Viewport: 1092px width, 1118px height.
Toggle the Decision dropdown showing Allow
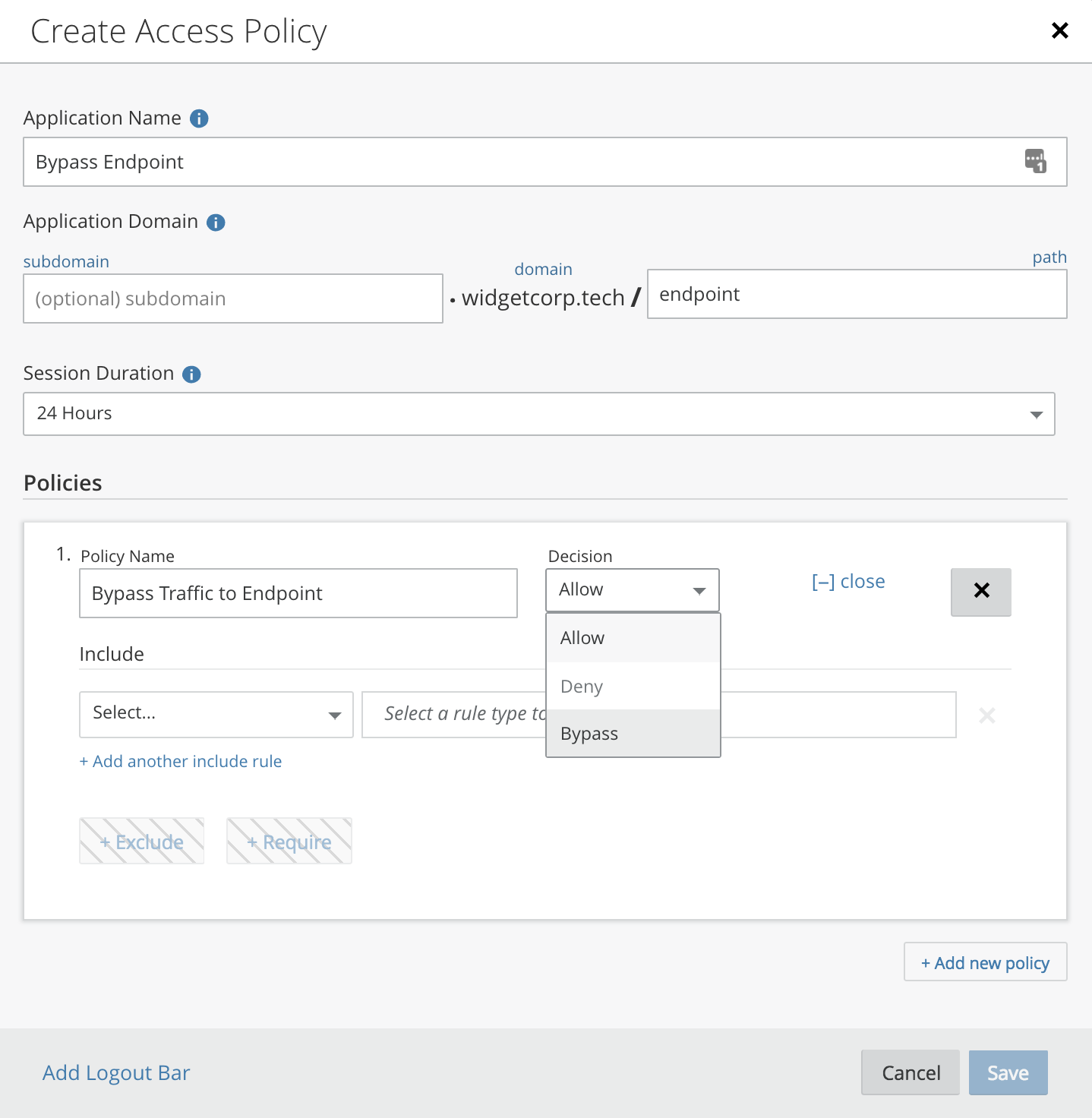pyautogui.click(x=632, y=590)
